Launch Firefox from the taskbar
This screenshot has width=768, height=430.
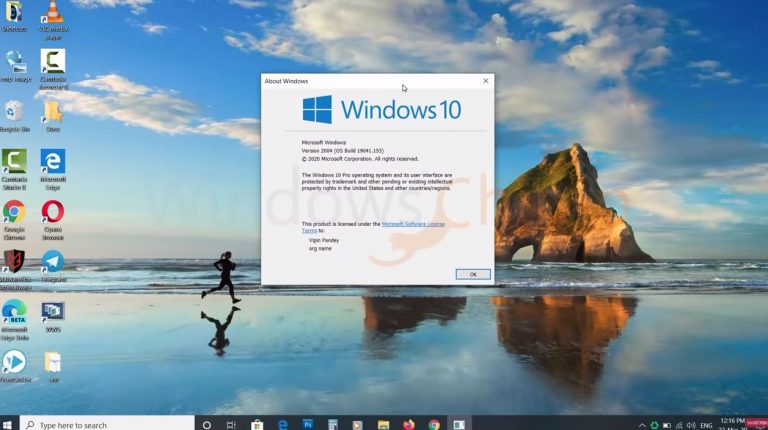[x=408, y=425]
